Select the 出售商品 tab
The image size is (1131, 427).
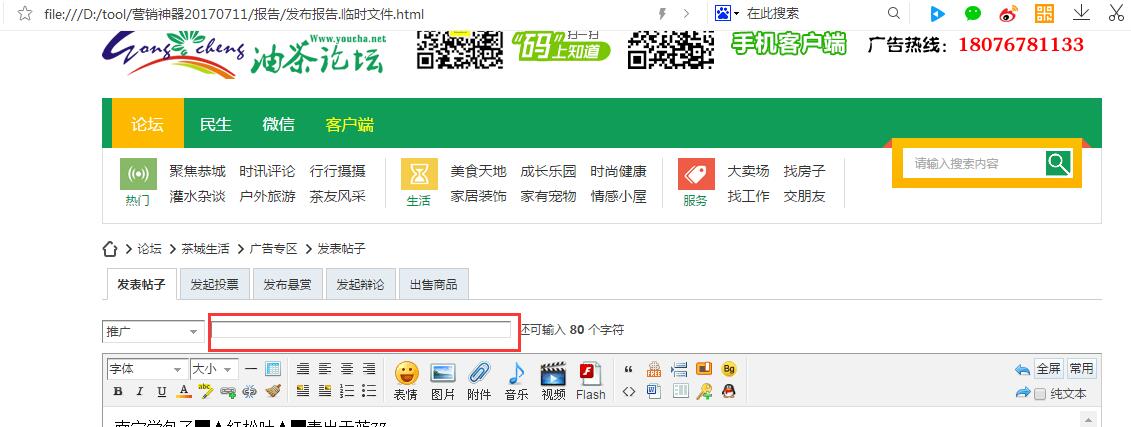click(433, 285)
